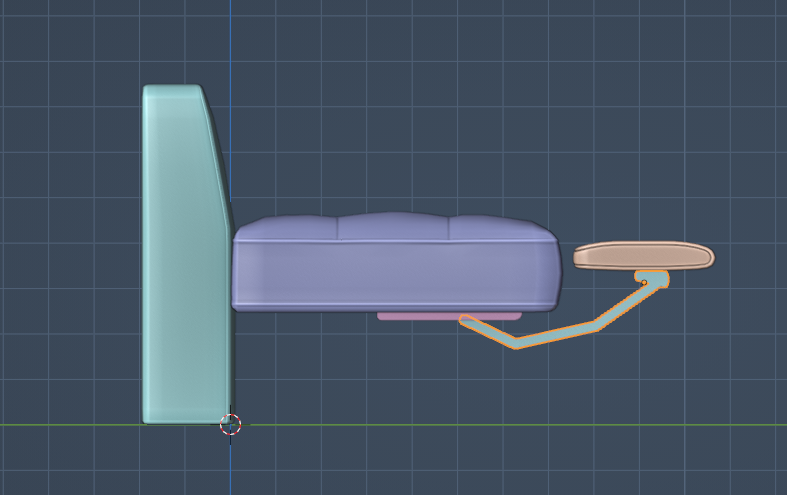Click the middle tufted mattress cushion section
This screenshot has width=787, height=495.
(392, 227)
